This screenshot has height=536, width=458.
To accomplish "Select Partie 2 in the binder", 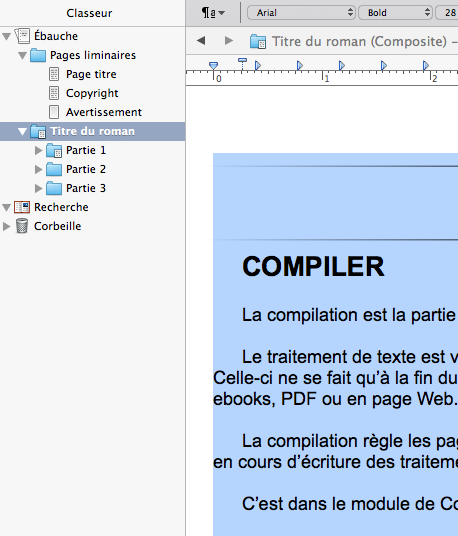I will [86, 169].
